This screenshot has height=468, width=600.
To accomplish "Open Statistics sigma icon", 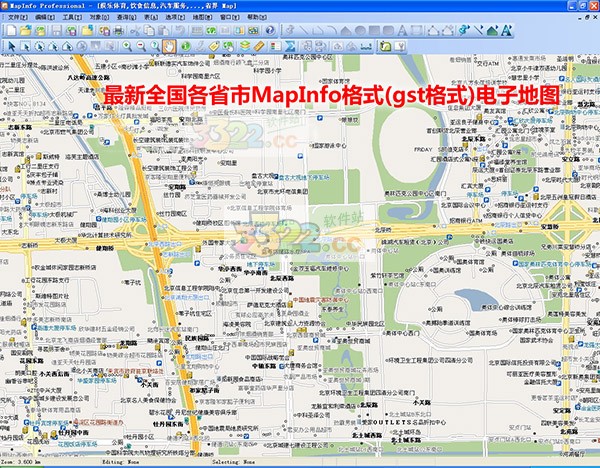I will [290, 46].
